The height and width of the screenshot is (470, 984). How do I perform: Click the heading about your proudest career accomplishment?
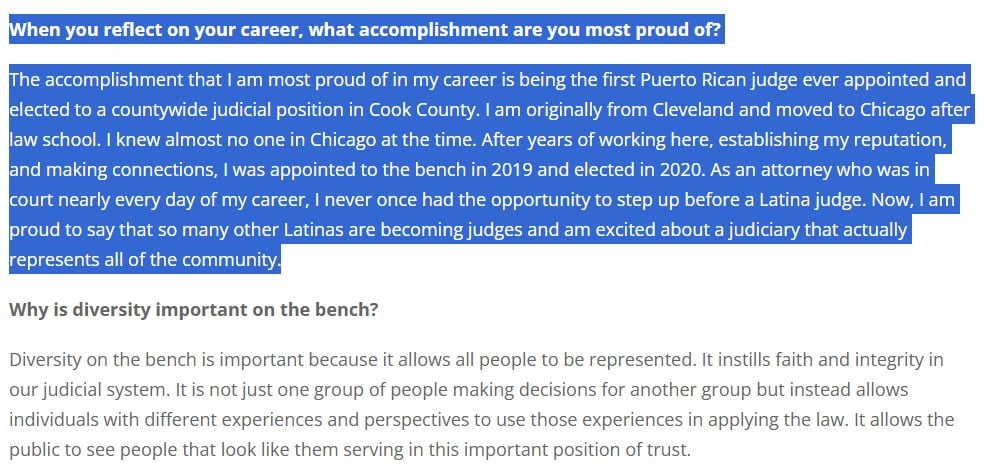coord(365,29)
